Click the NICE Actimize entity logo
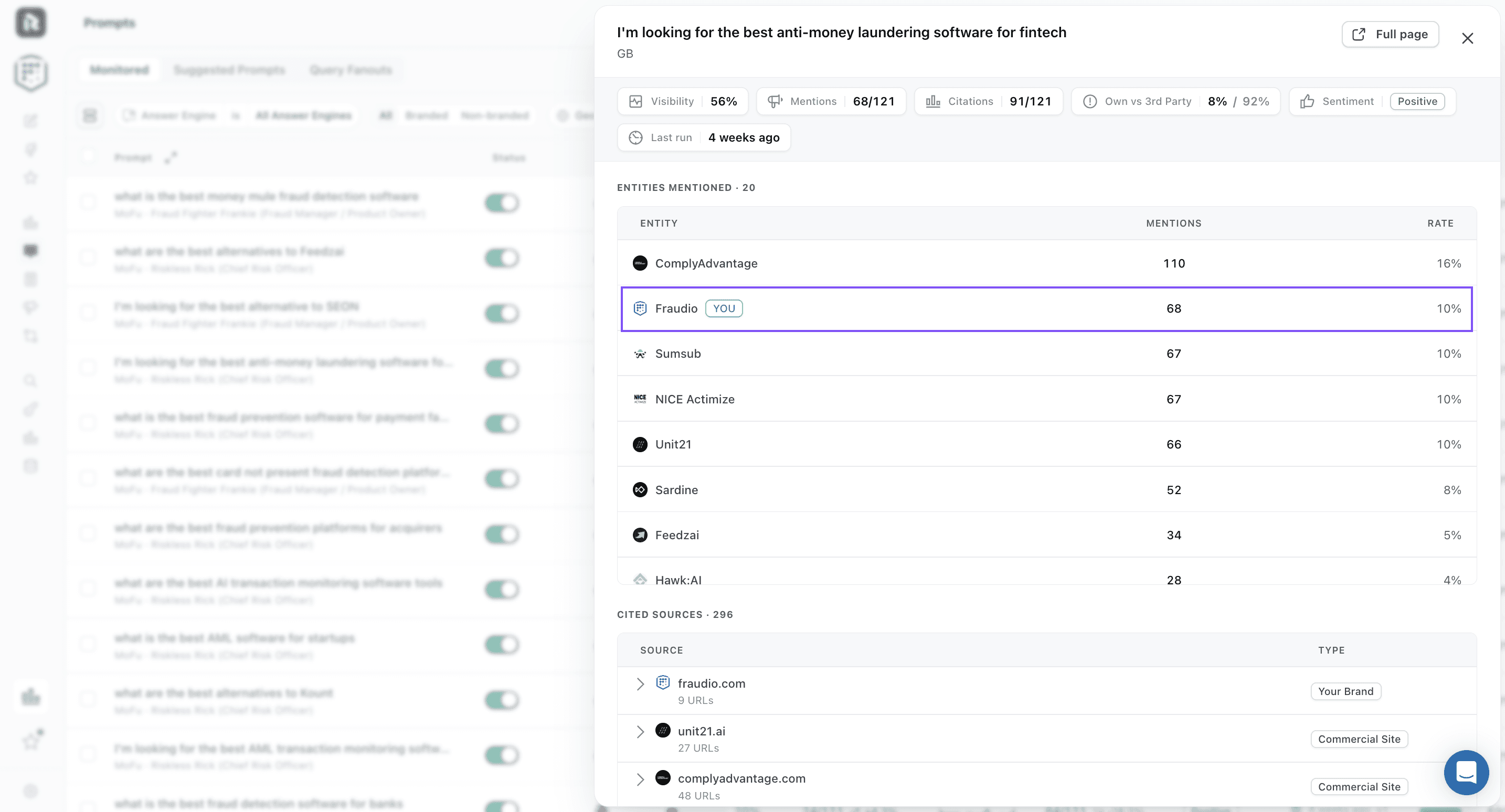Viewport: 1505px width, 812px height. coord(640,399)
